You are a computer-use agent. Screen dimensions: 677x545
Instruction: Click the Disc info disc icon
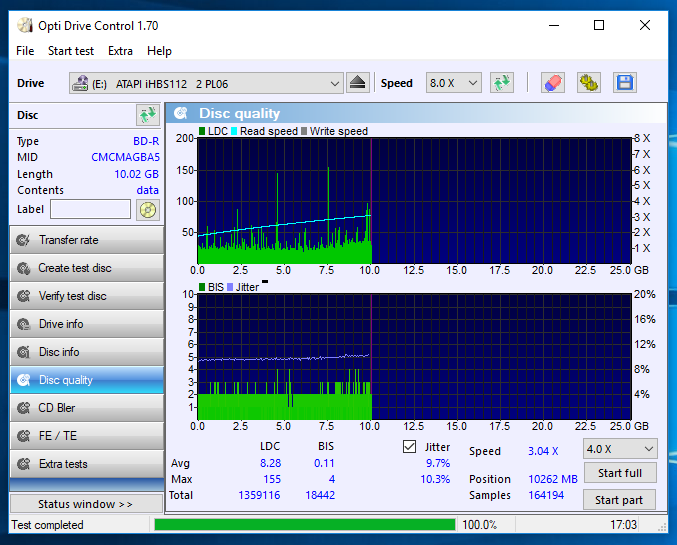tap(23, 352)
